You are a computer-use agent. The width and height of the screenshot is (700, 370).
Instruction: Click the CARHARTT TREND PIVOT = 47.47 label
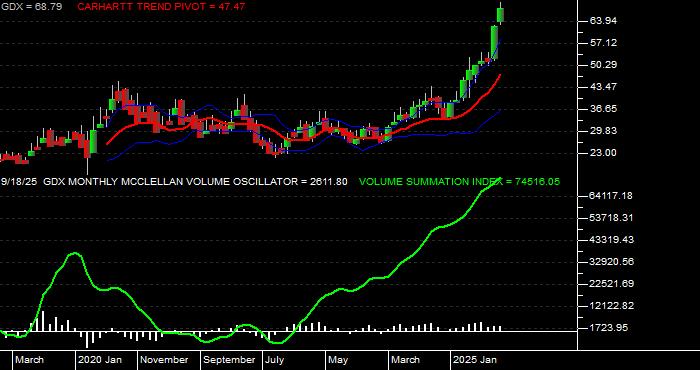point(161,7)
